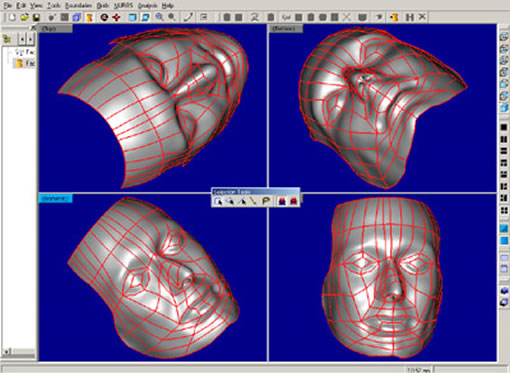Screen dimensions: 510x373
Task: Select the Bottom viewport label tab
Action: [286, 29]
